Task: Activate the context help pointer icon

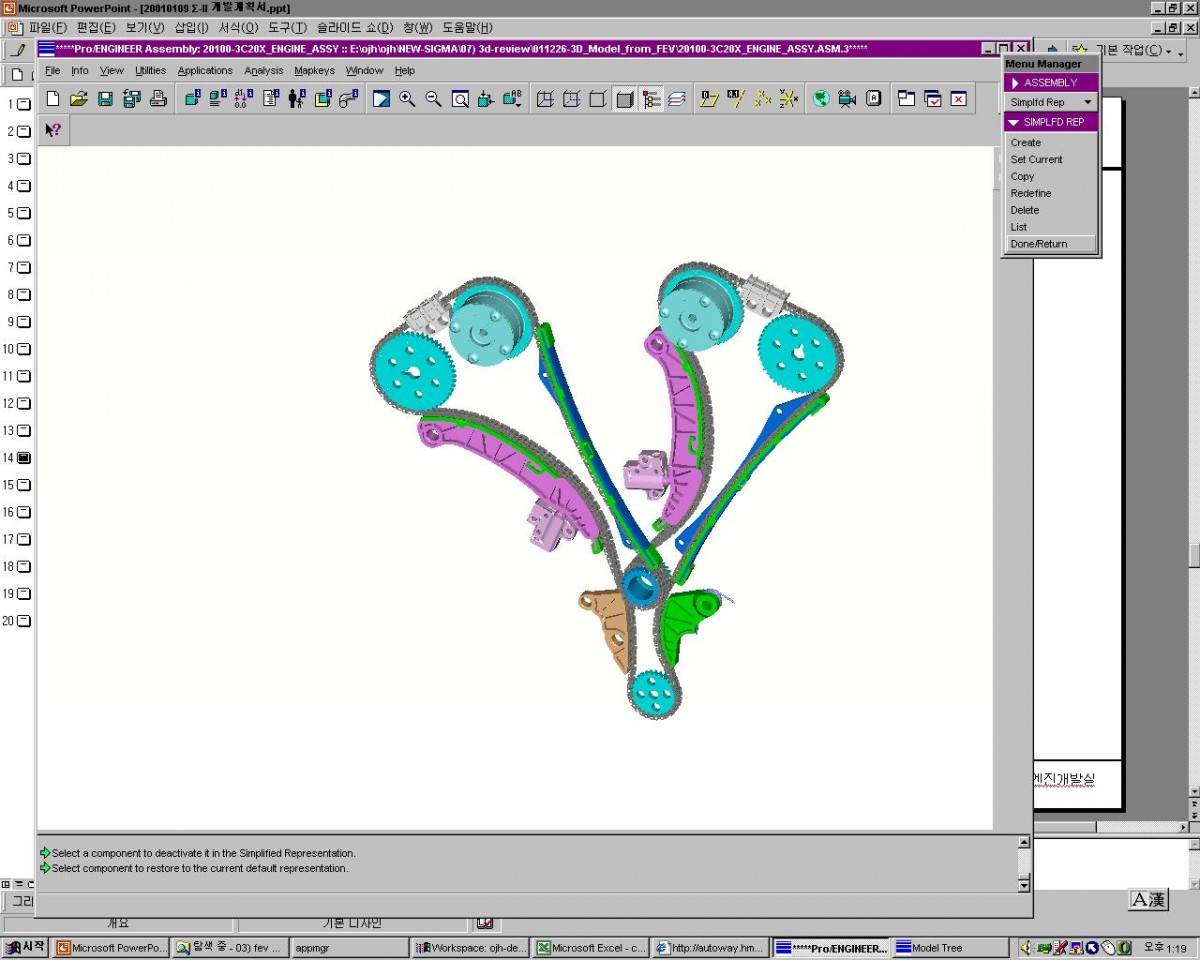Action: click(x=53, y=129)
